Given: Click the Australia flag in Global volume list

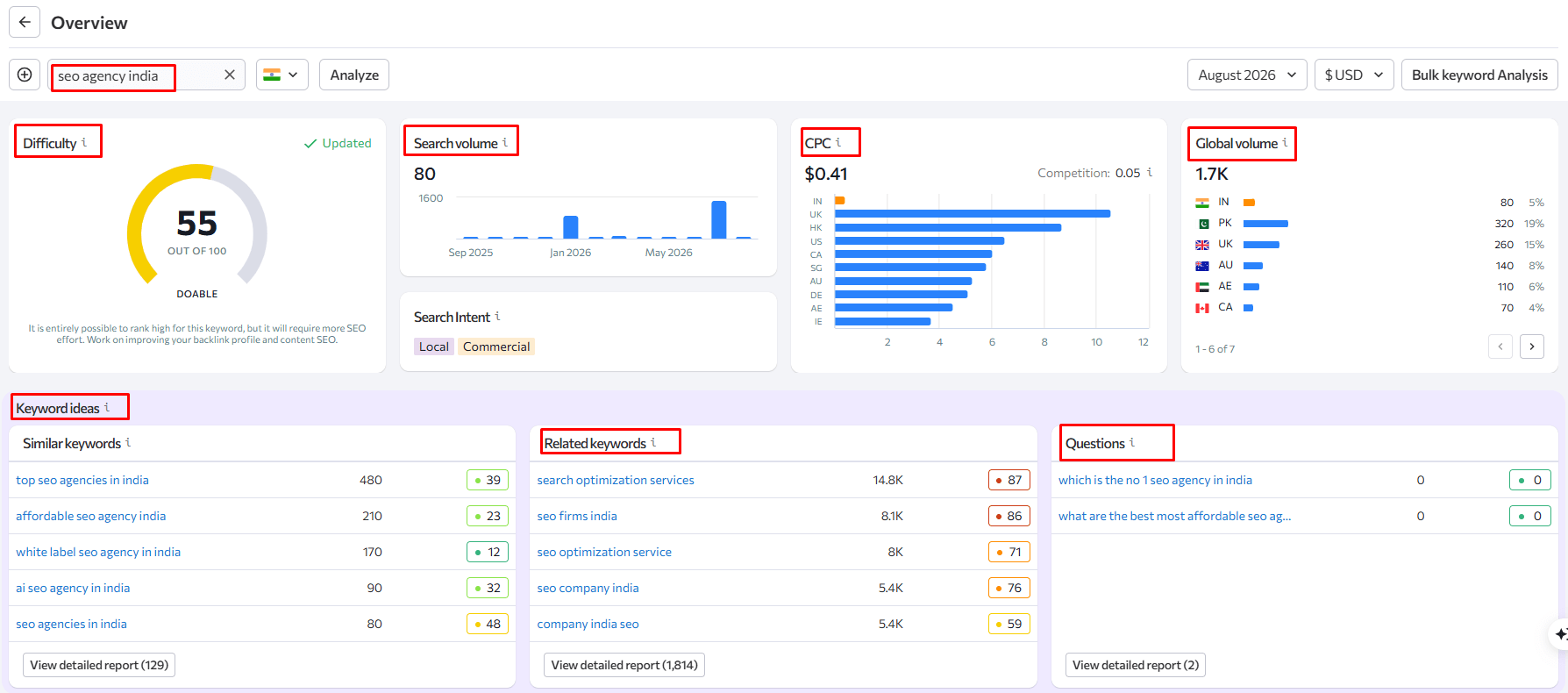Looking at the screenshot, I should coord(1202,266).
